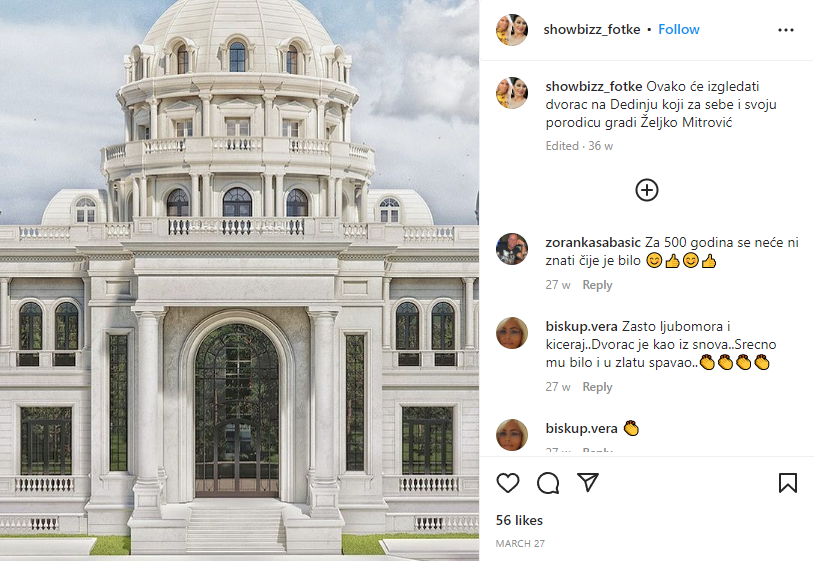
Task: Click the castle post image
Action: pos(239,280)
